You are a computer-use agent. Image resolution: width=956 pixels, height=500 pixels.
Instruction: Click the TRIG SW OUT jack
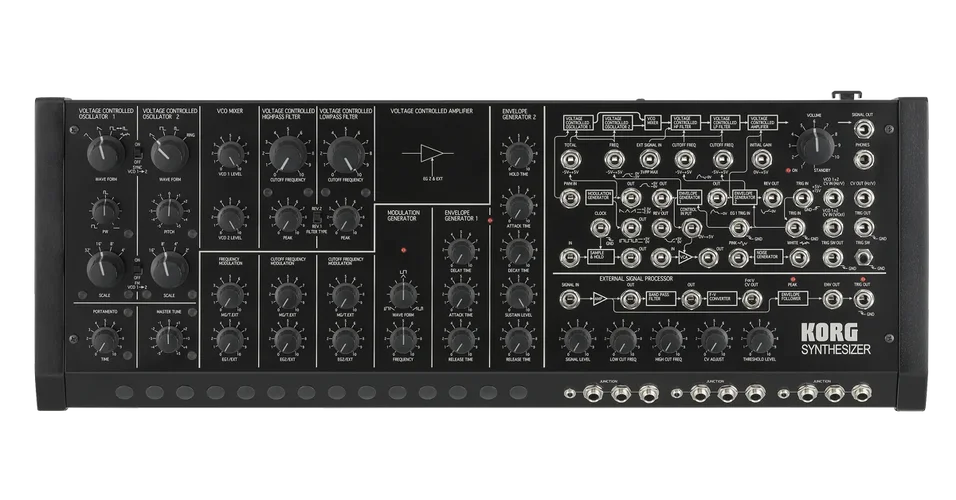coord(833,257)
